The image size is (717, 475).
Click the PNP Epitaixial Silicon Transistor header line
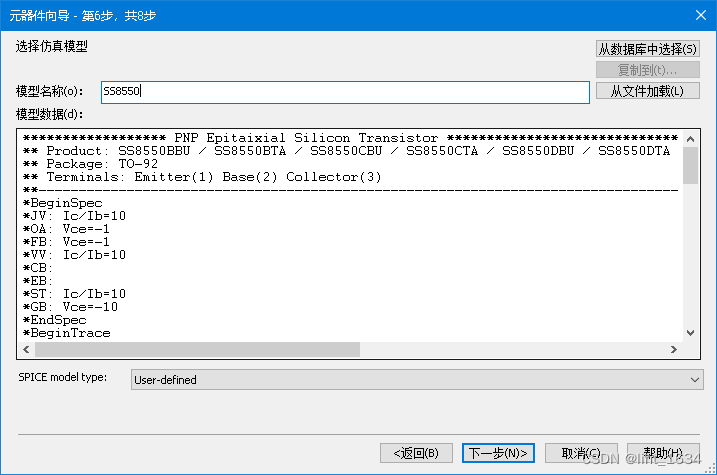coord(351,138)
